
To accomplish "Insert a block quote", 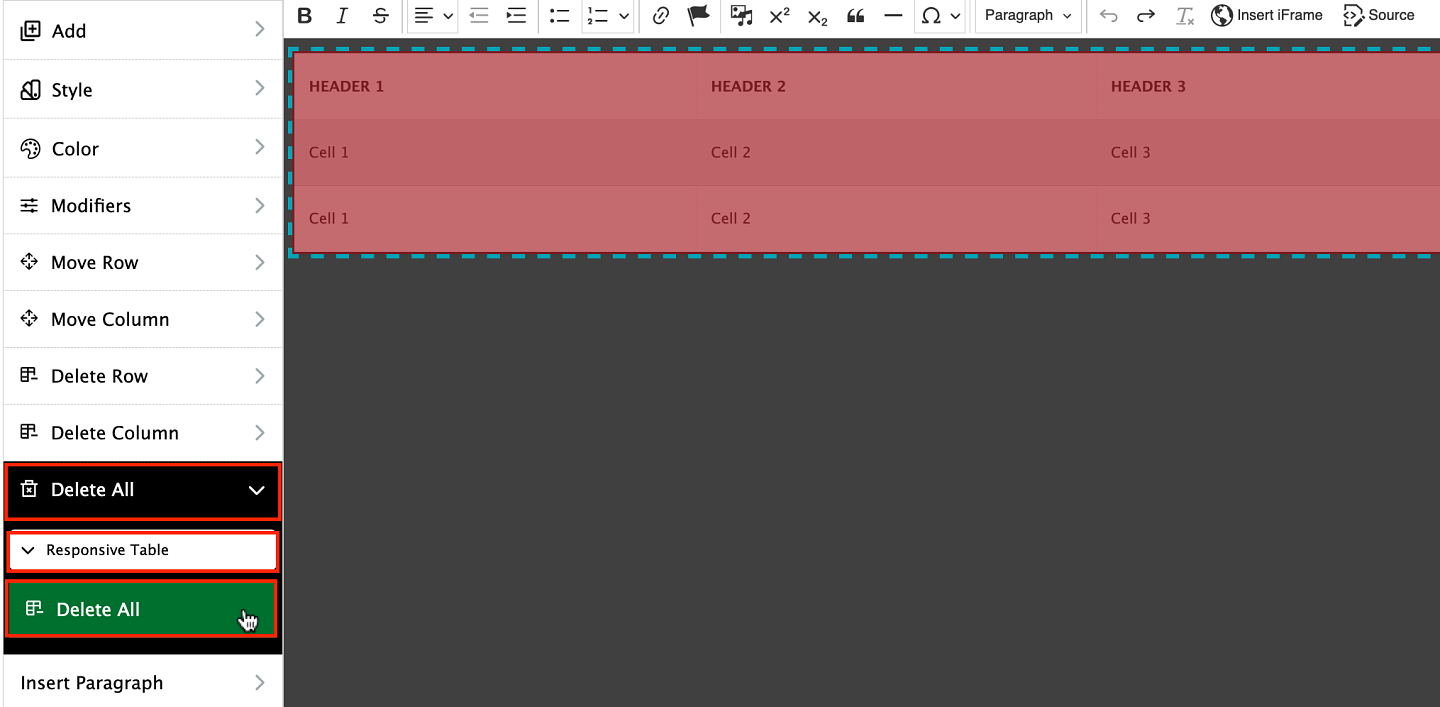I will [855, 16].
